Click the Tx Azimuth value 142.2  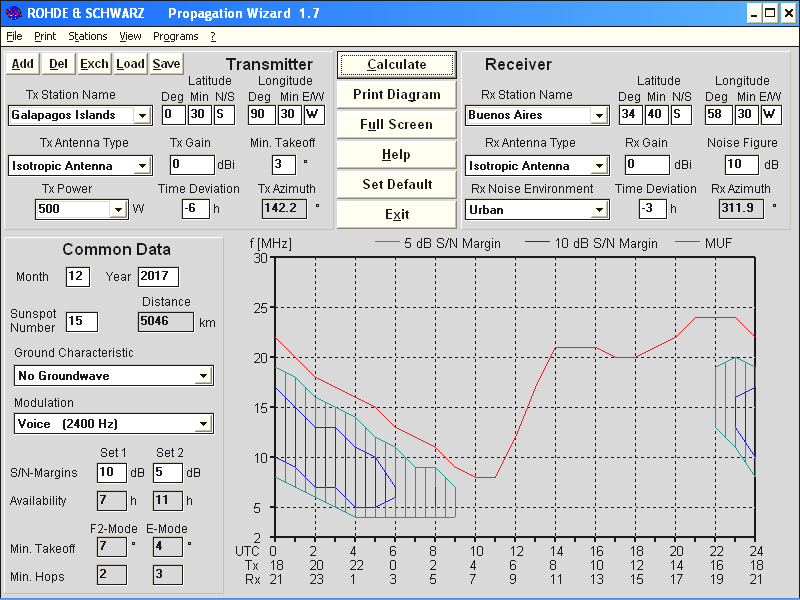[284, 209]
